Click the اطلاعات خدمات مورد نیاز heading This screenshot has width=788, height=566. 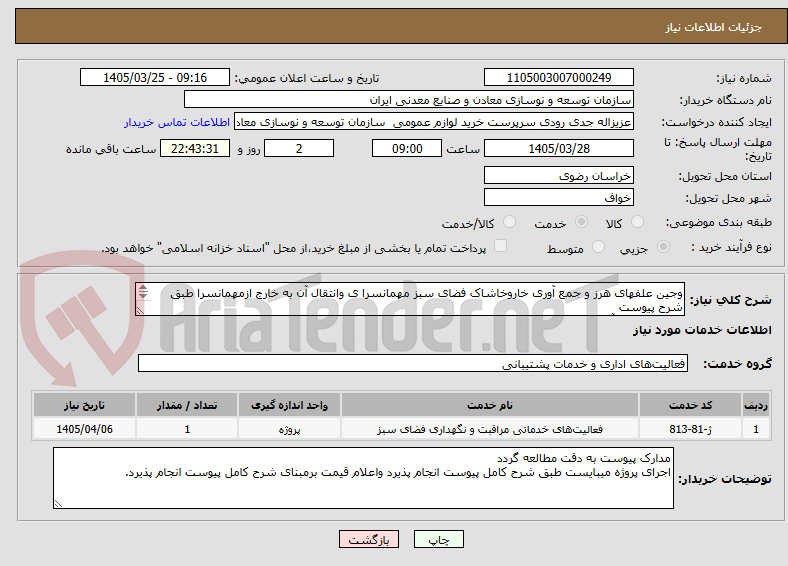(702, 330)
